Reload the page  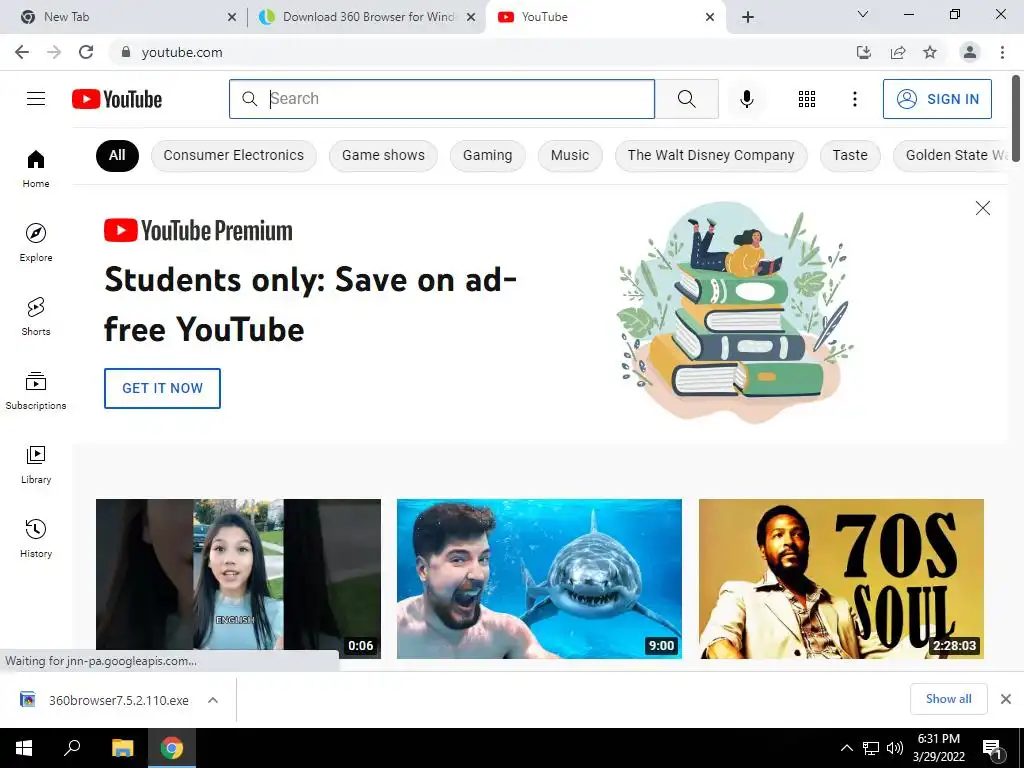pyautogui.click(x=86, y=52)
